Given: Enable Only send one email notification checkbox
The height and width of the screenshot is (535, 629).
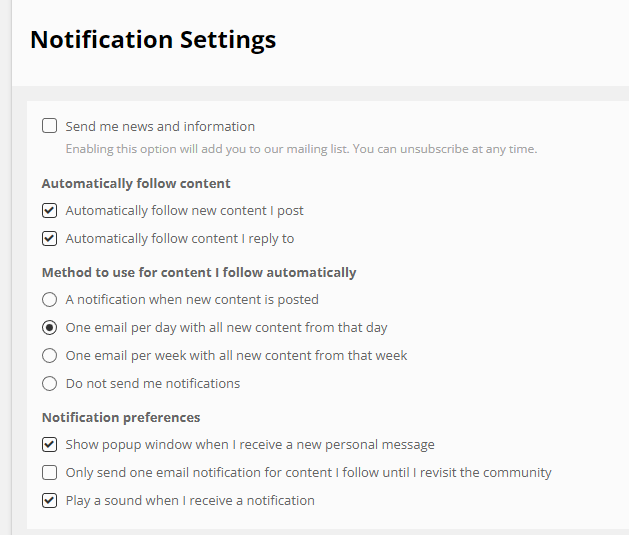Looking at the screenshot, I should coord(49,472).
